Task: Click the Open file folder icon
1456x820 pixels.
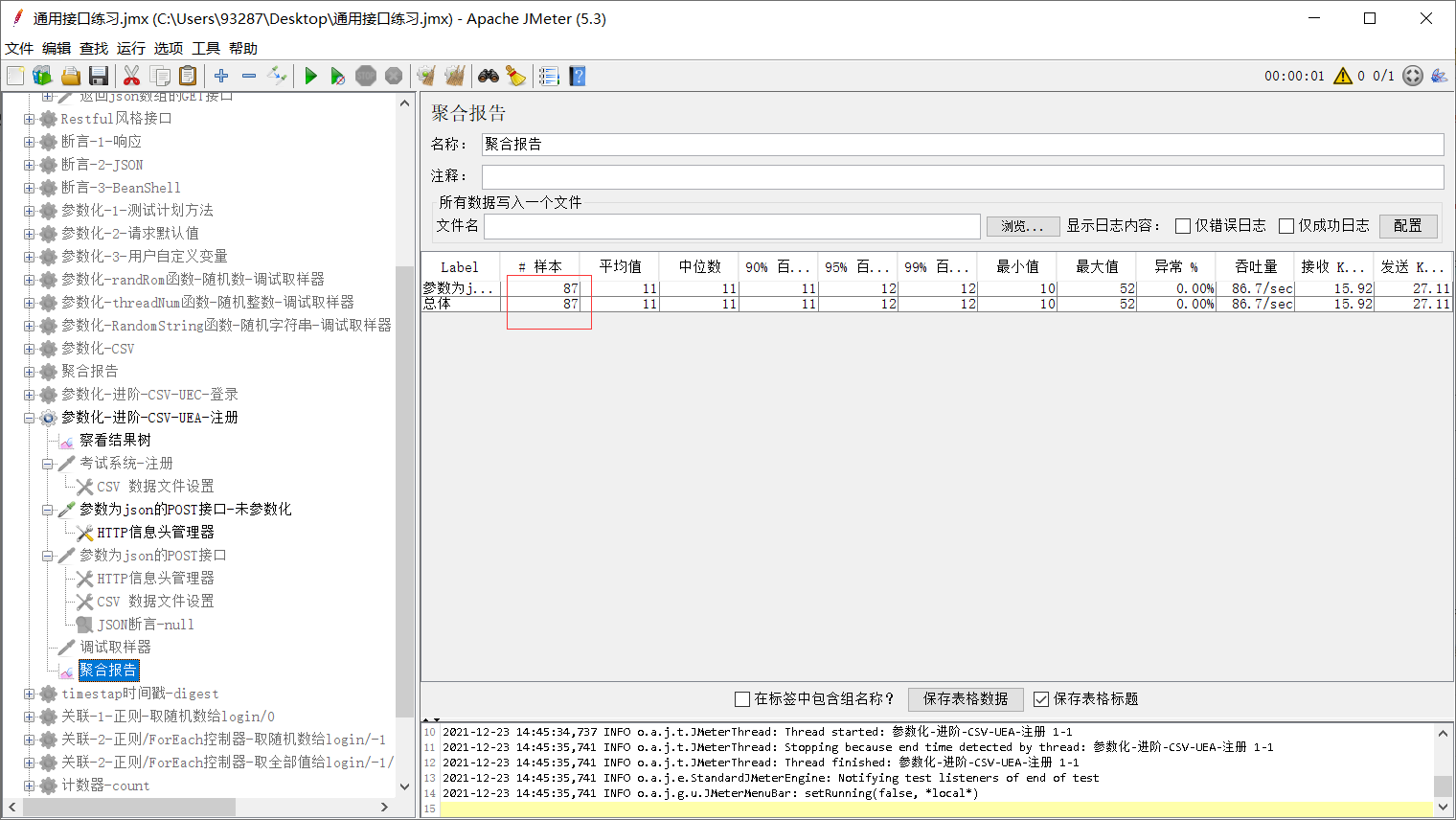Action: (70, 76)
